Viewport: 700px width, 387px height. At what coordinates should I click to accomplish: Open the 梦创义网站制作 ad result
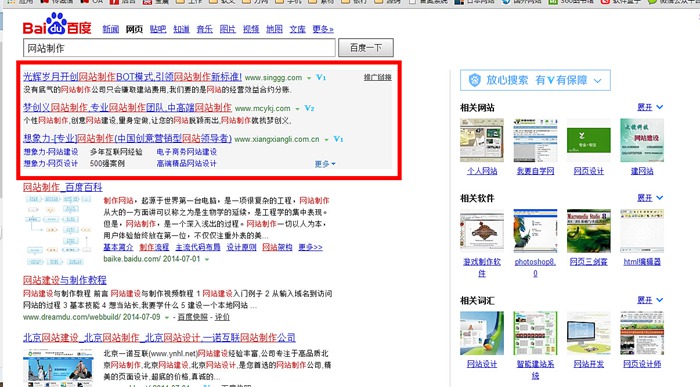[x=128, y=108]
